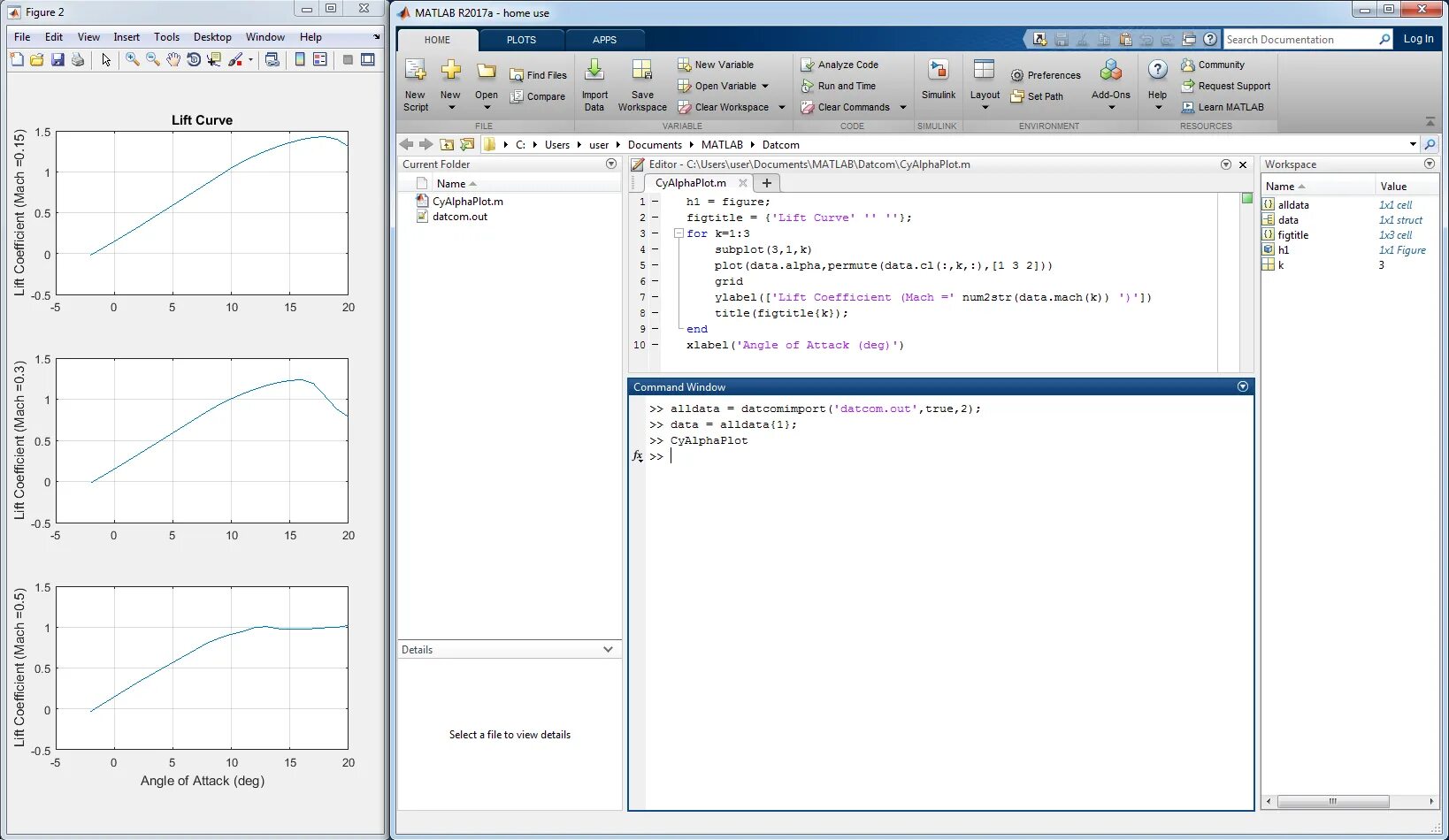Click Insert Colorbar icon
Viewport: 1449px width, 840px height.
[x=300, y=59]
